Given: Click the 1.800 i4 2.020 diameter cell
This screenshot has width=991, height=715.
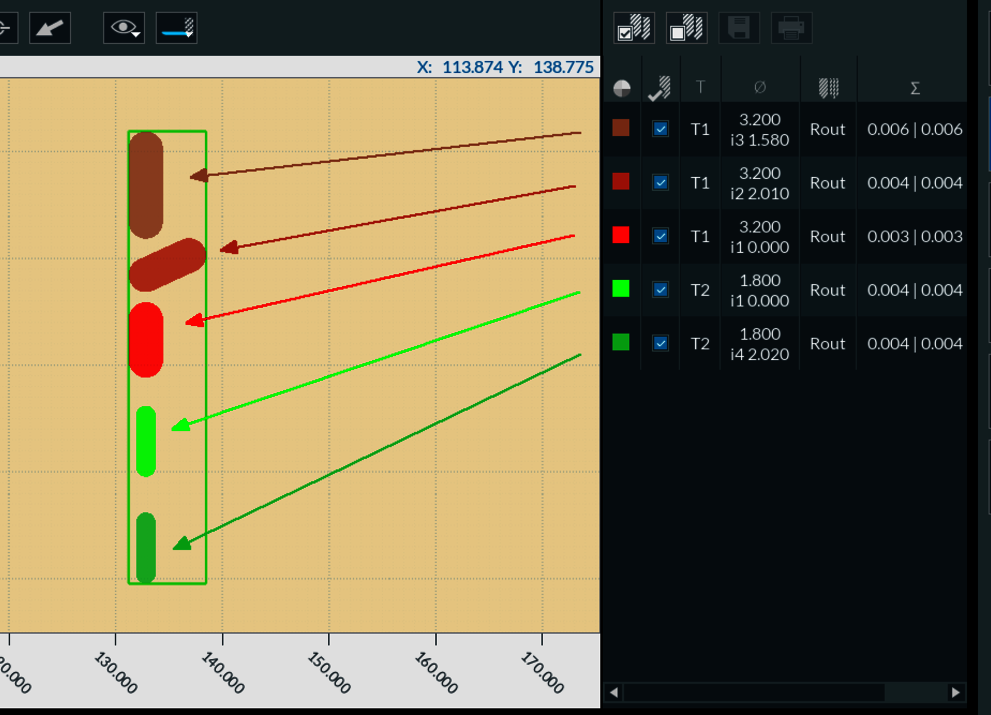Looking at the screenshot, I should click(760, 344).
